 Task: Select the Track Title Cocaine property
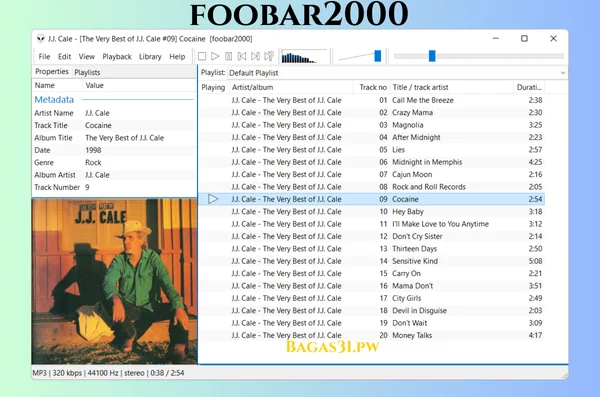pos(114,125)
